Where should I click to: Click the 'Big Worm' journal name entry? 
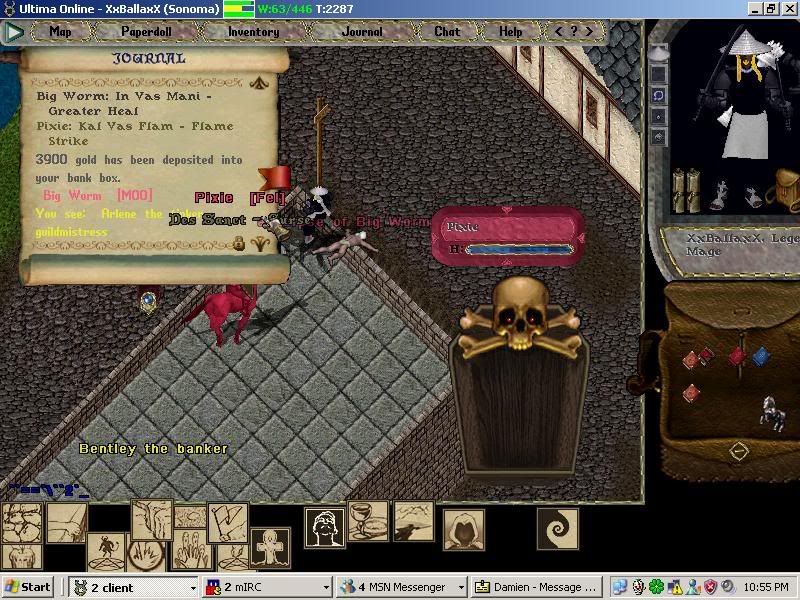pos(98,195)
